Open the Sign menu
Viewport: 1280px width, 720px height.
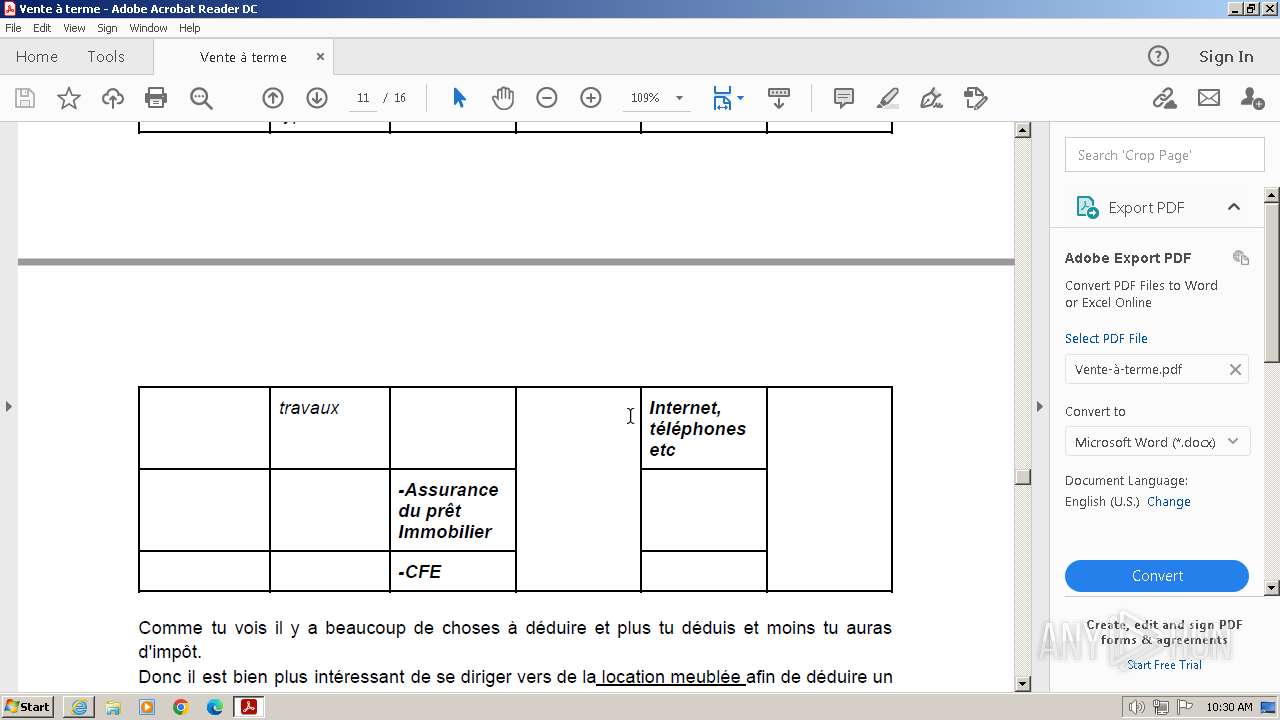pyautogui.click(x=107, y=28)
